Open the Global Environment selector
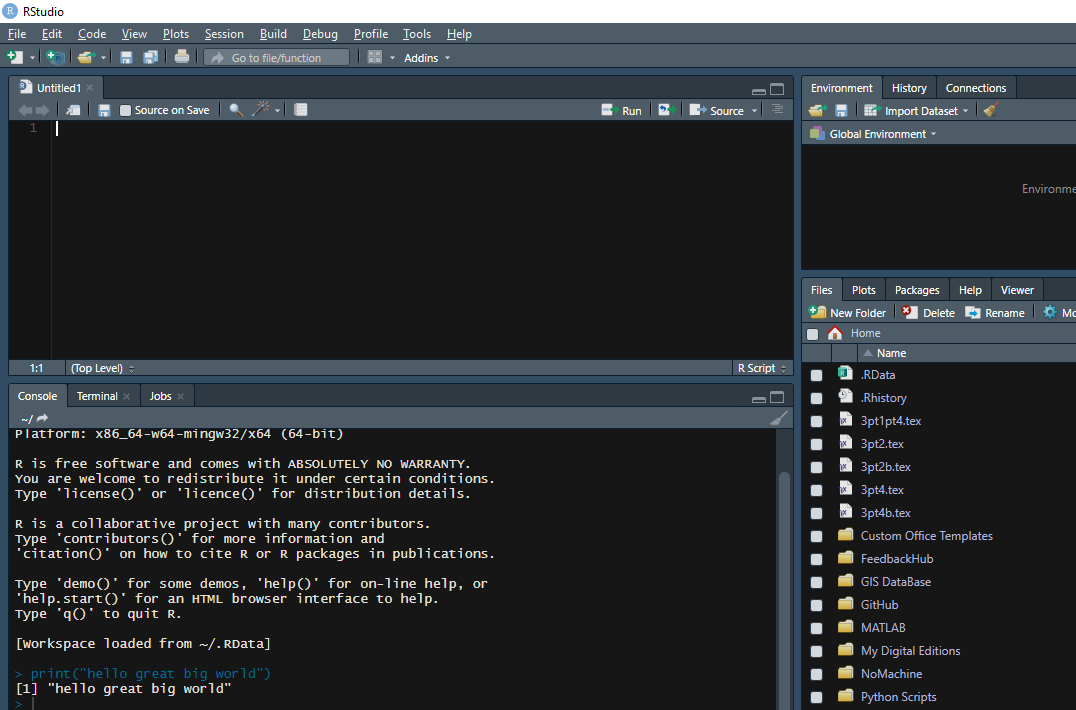 873,134
